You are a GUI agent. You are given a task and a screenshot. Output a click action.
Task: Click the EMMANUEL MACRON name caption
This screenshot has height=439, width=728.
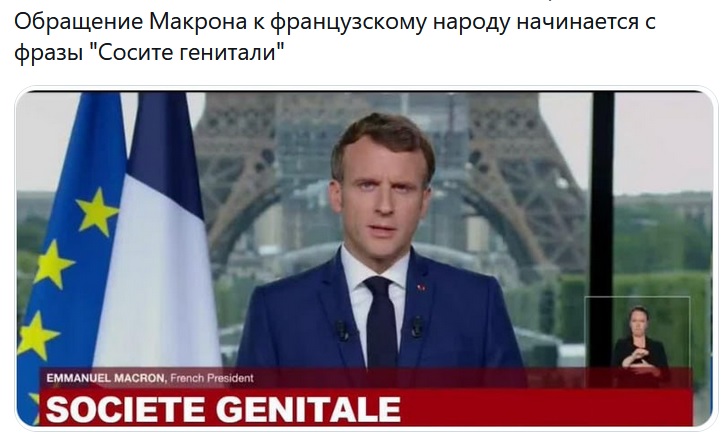[x=106, y=378]
